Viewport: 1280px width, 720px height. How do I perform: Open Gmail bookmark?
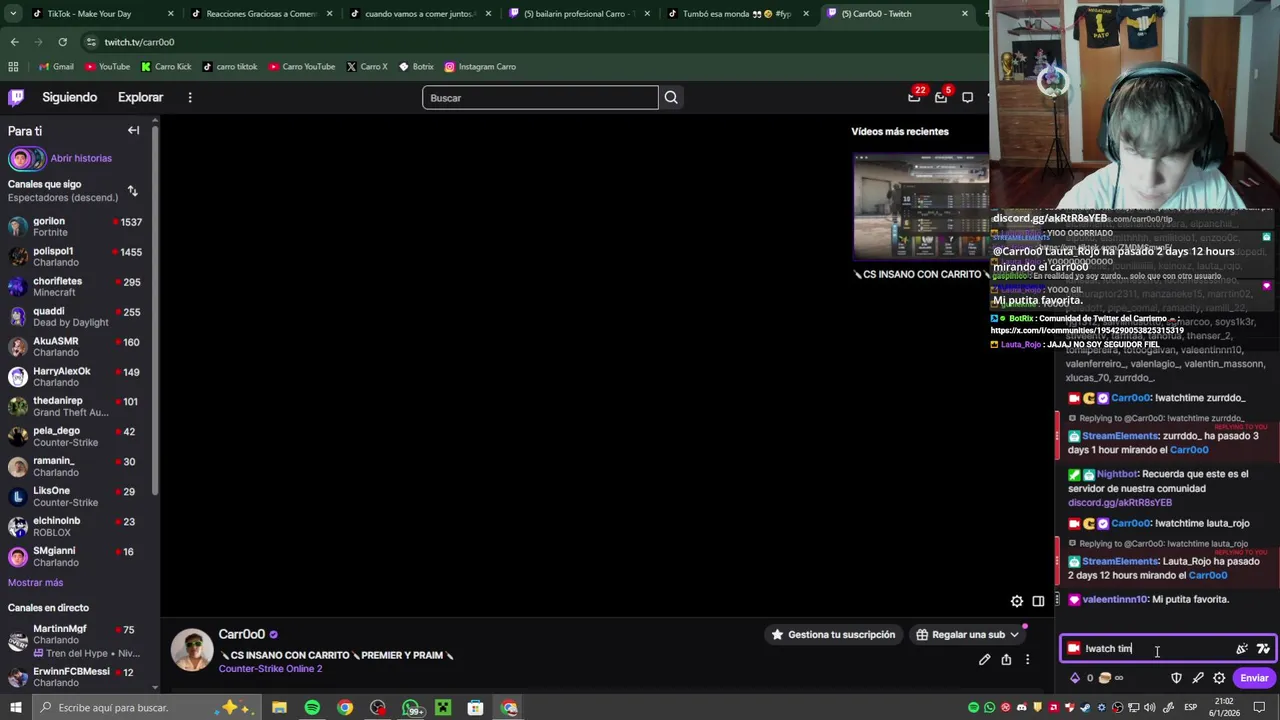coord(56,67)
